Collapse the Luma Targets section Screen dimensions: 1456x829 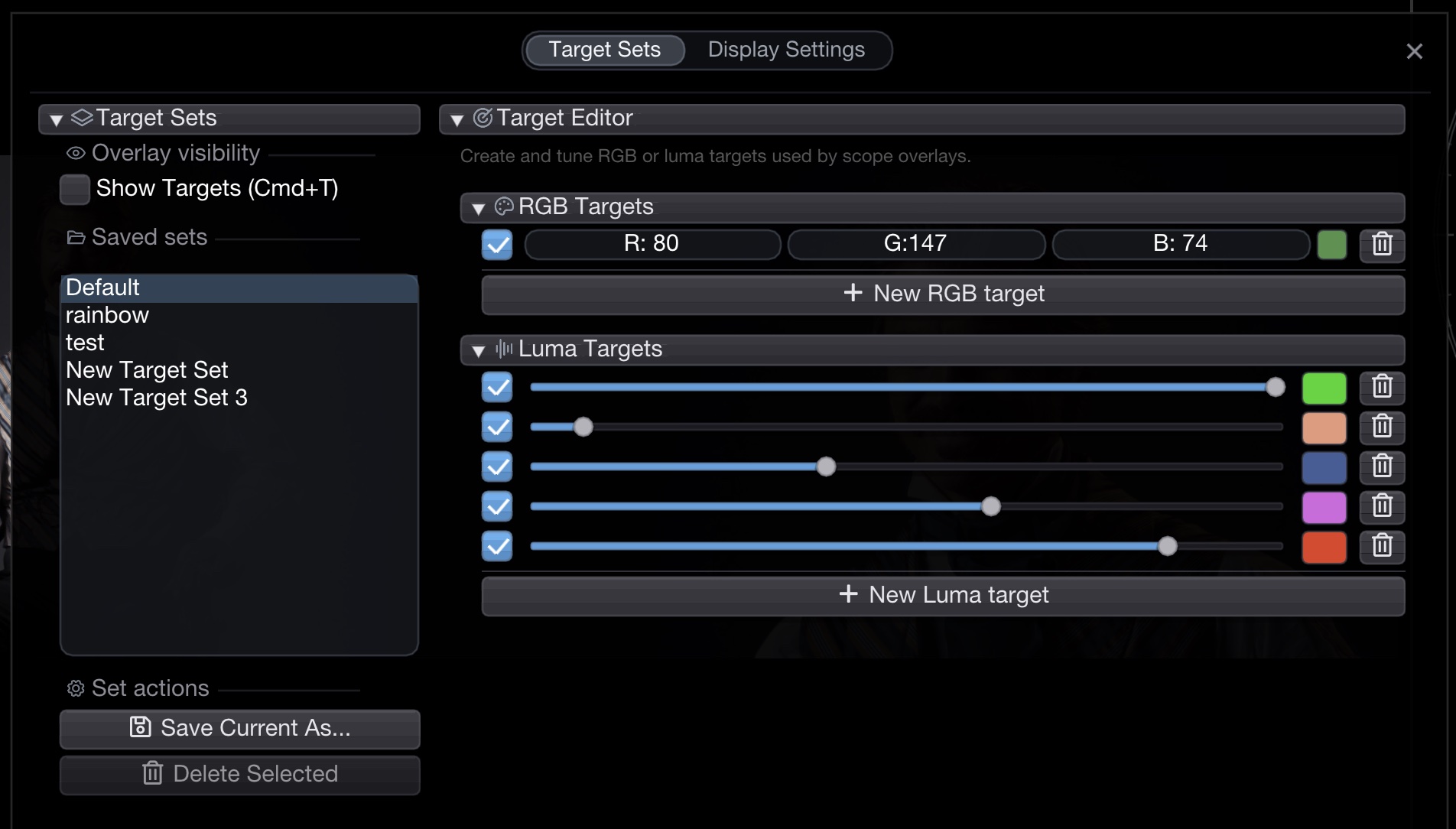[x=479, y=350]
